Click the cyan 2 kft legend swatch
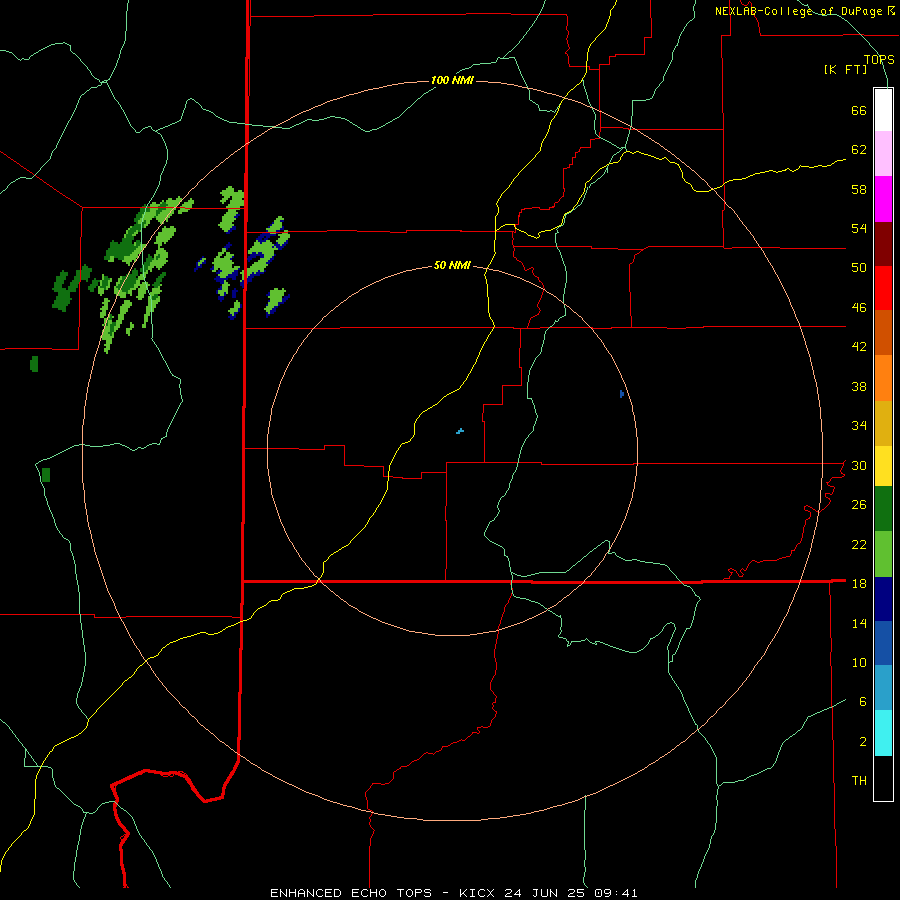This screenshot has width=900, height=900. pos(883,733)
